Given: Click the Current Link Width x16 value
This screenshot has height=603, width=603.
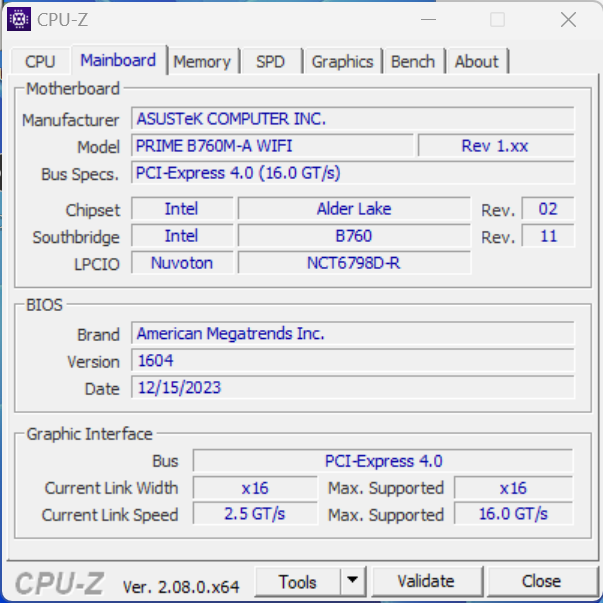Looking at the screenshot, I should coord(255,488).
